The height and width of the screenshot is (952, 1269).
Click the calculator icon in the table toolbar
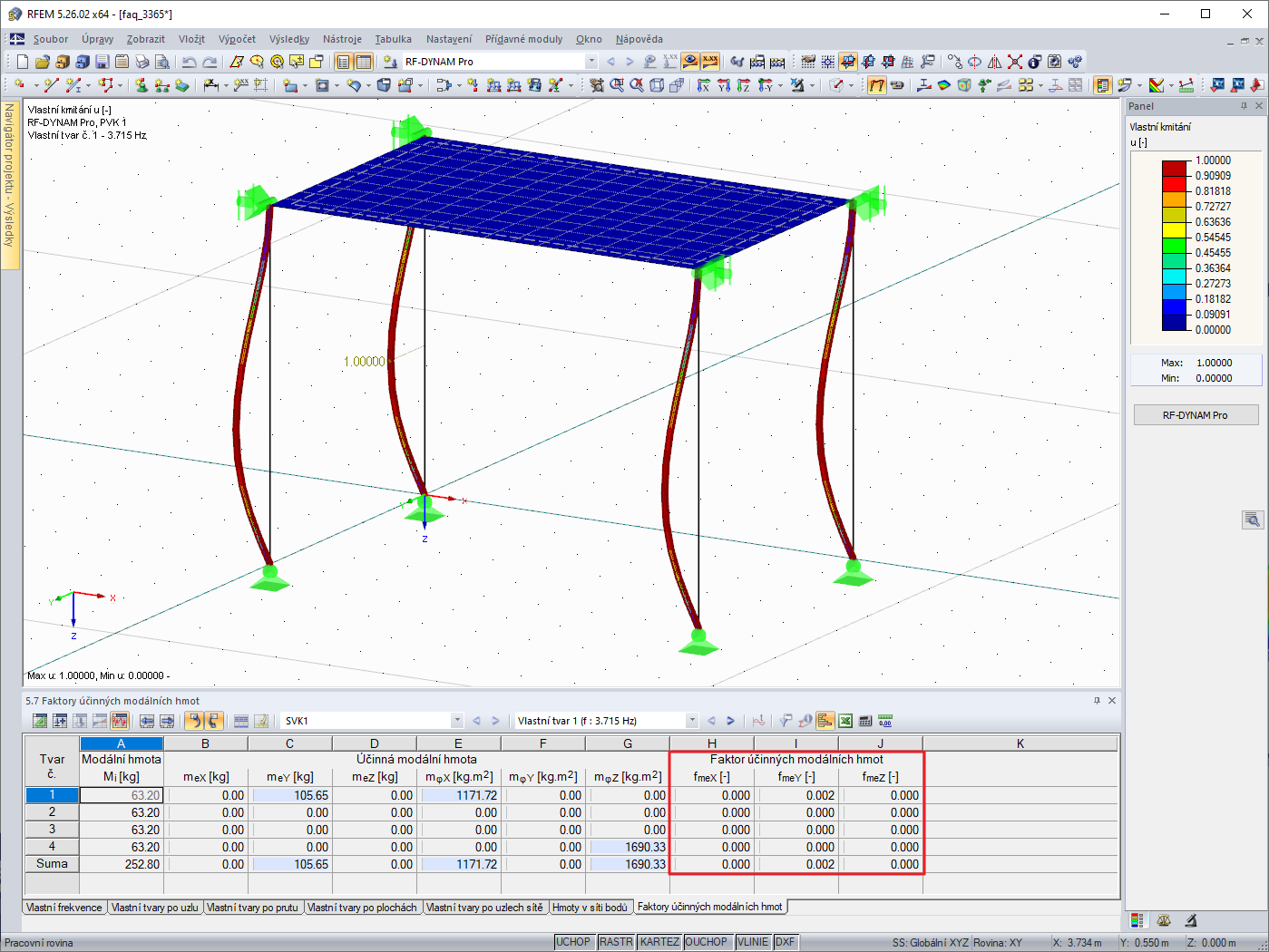click(x=865, y=721)
